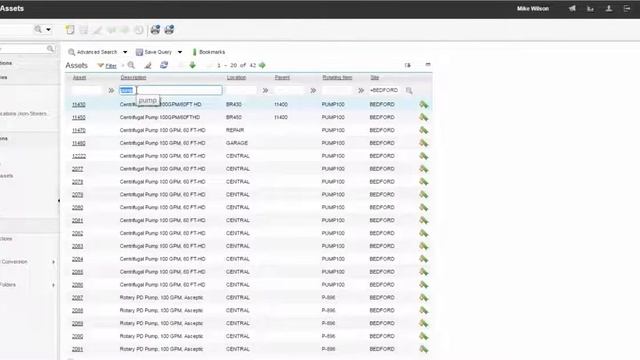Sort by the Rotating Item column header

337,78
